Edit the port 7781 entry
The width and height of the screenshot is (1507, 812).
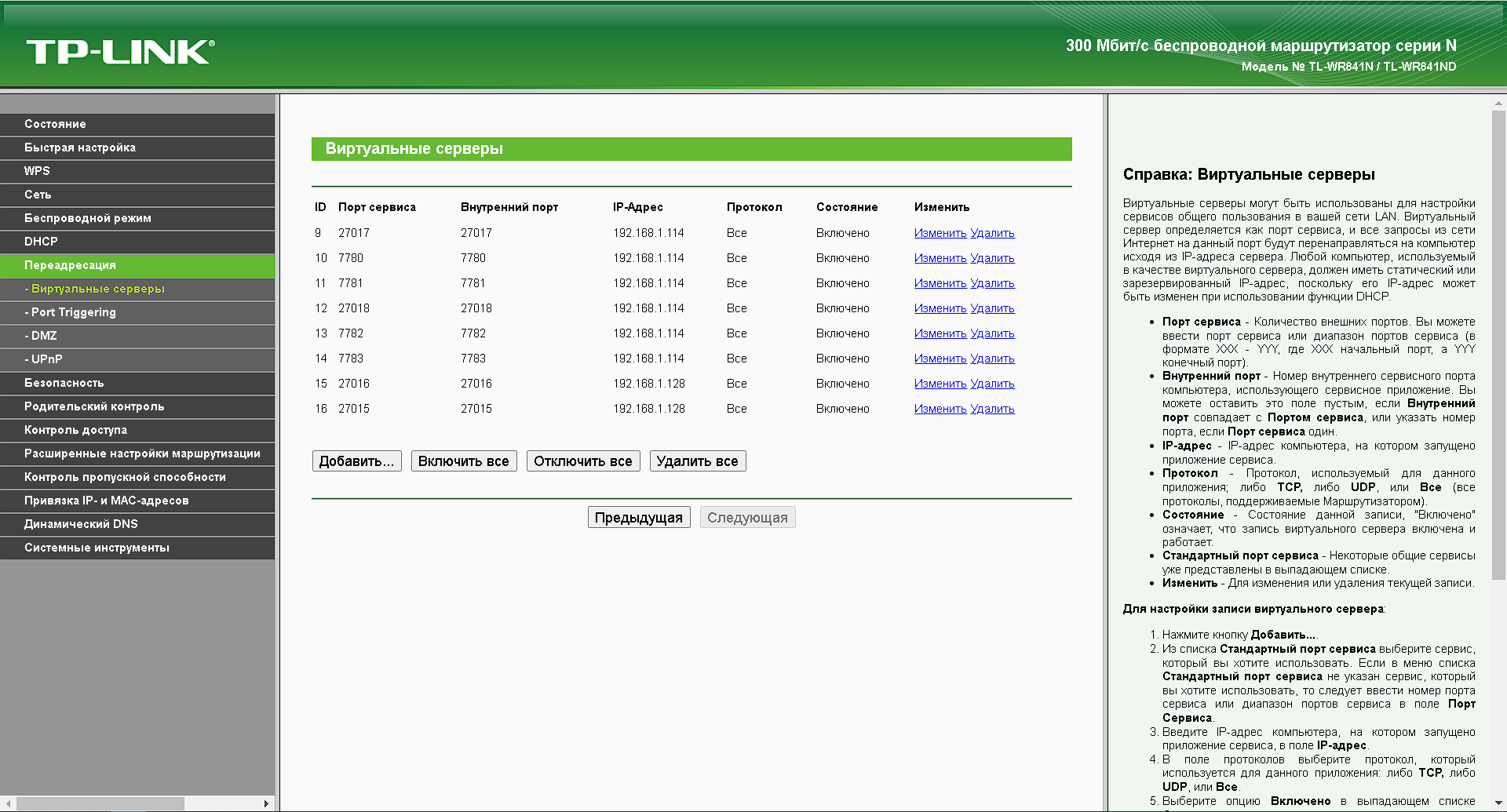[x=940, y=283]
